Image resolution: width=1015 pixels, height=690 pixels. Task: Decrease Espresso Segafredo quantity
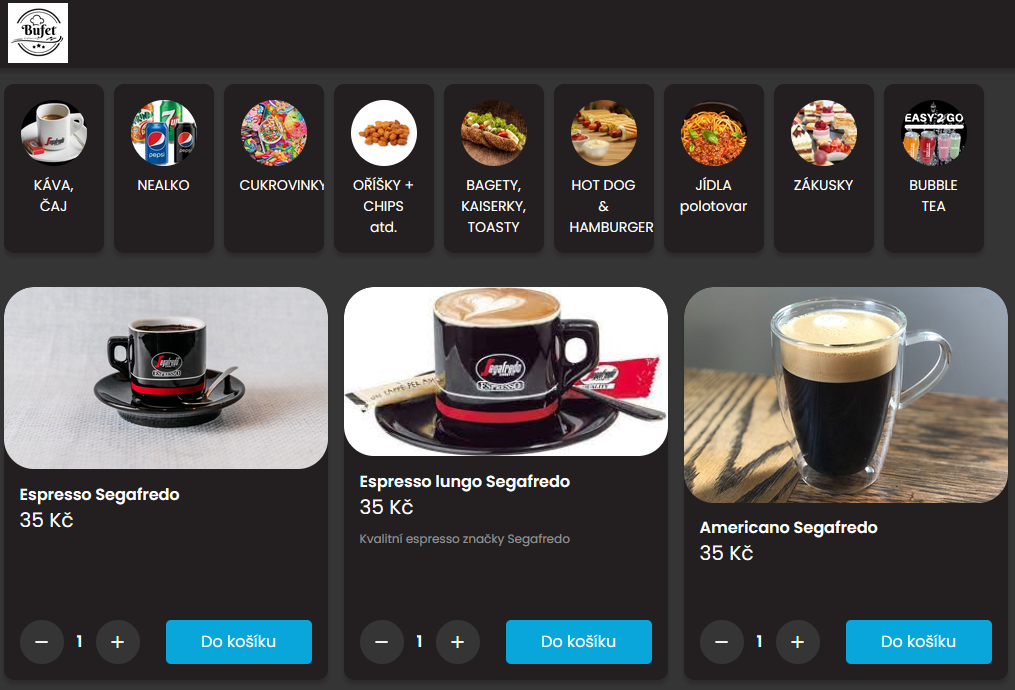(x=41, y=642)
